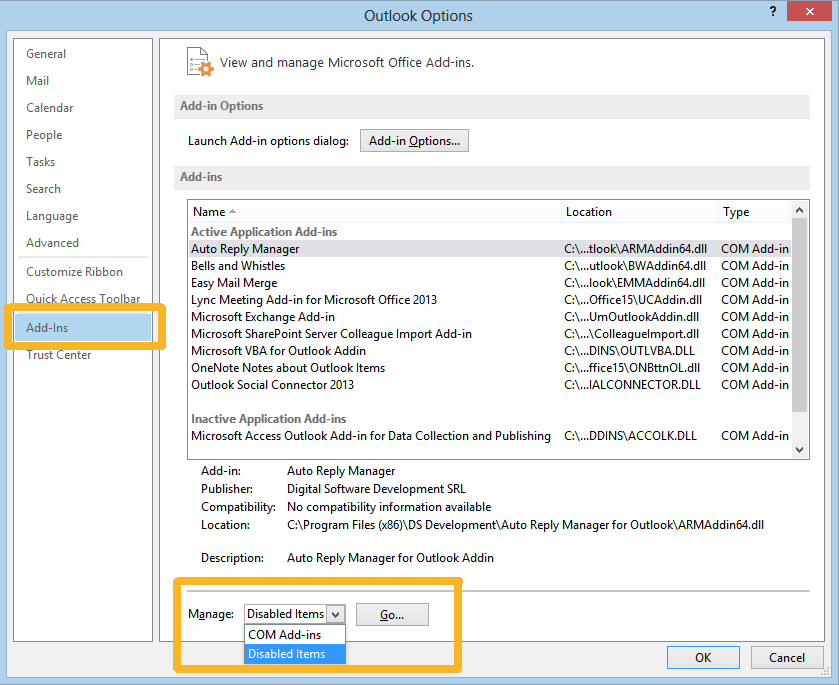Viewport: 839px width, 685px height.
Task: Click the Add-in Options button
Action: pyautogui.click(x=414, y=140)
